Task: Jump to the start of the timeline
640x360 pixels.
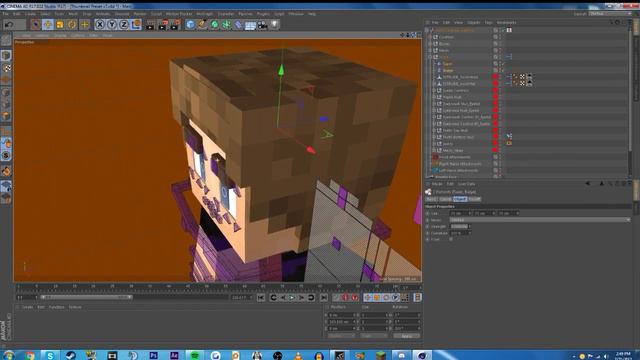Action: point(261,298)
